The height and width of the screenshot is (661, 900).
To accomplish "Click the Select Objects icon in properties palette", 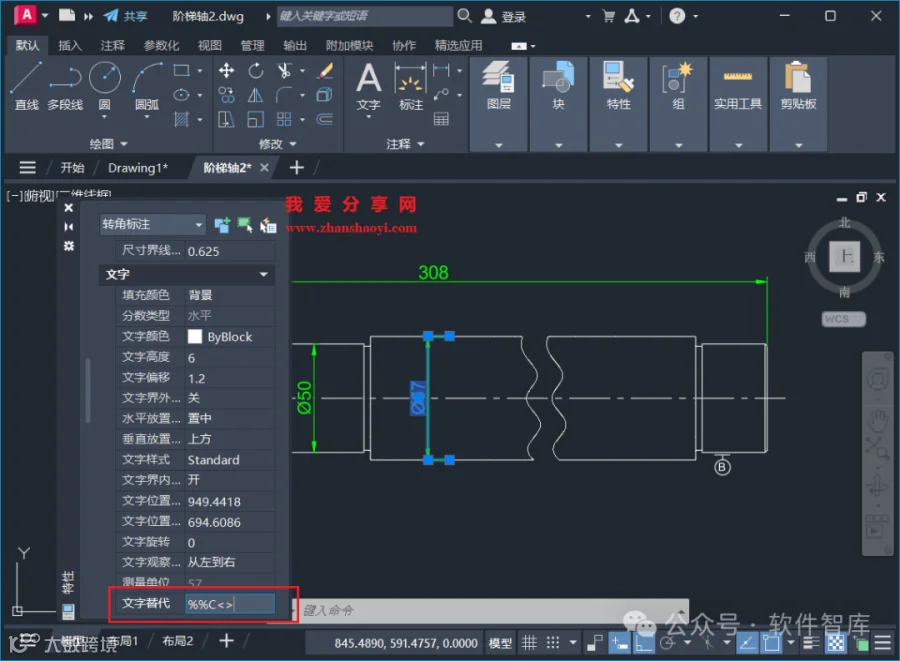I will (x=245, y=225).
